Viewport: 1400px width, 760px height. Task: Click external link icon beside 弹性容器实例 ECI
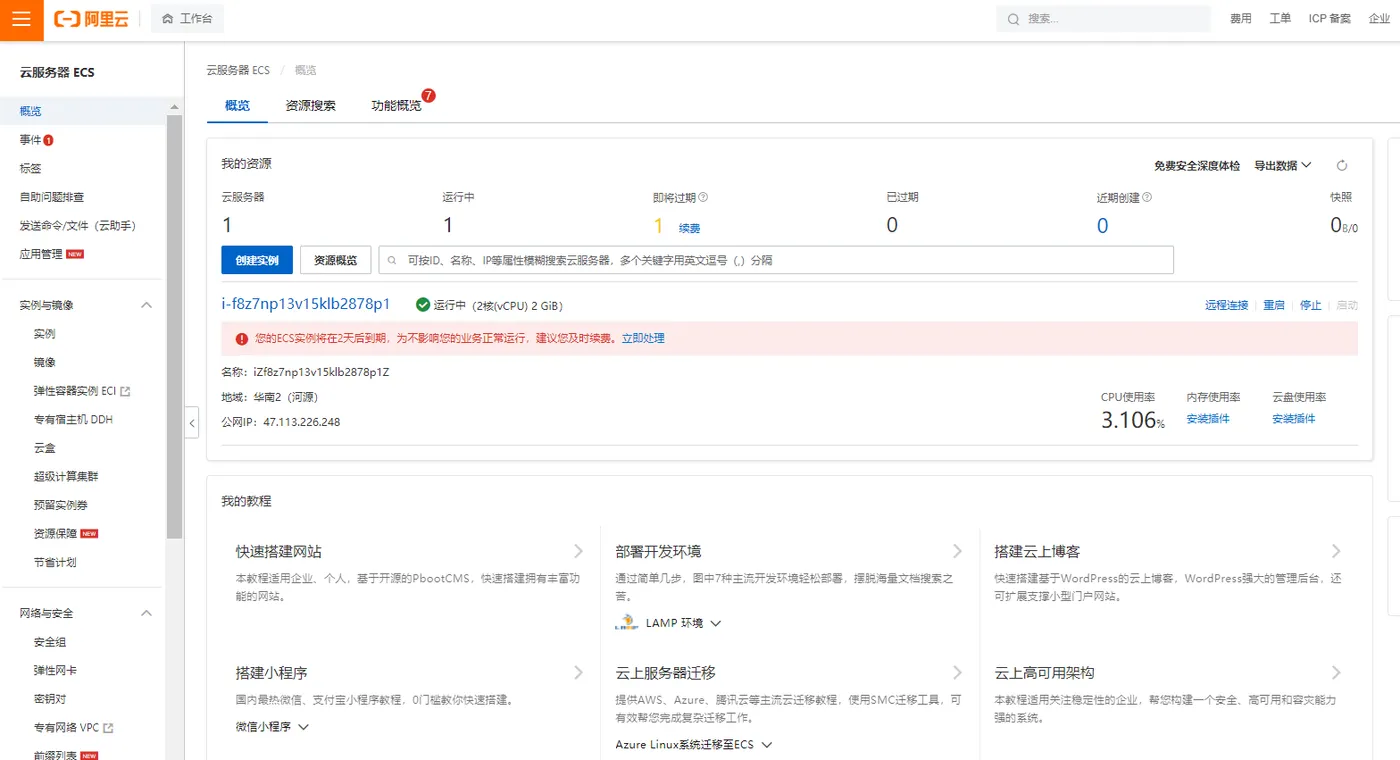pyautogui.click(x=125, y=391)
